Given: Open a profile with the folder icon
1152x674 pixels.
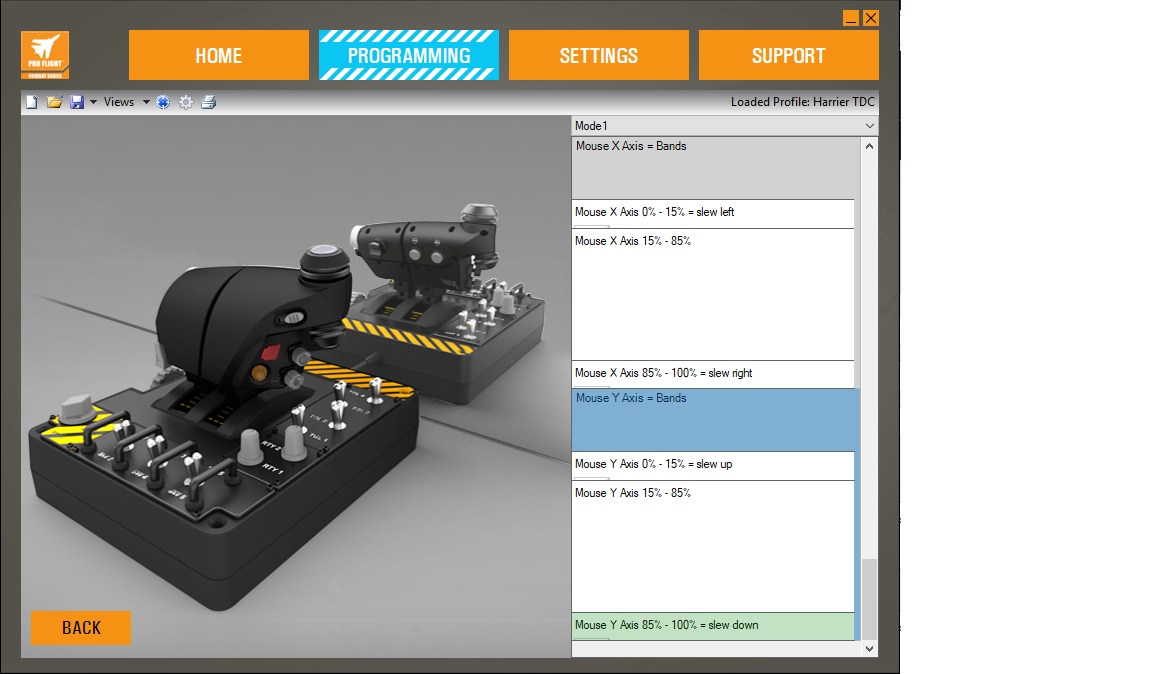Looking at the screenshot, I should pyautogui.click(x=55, y=102).
